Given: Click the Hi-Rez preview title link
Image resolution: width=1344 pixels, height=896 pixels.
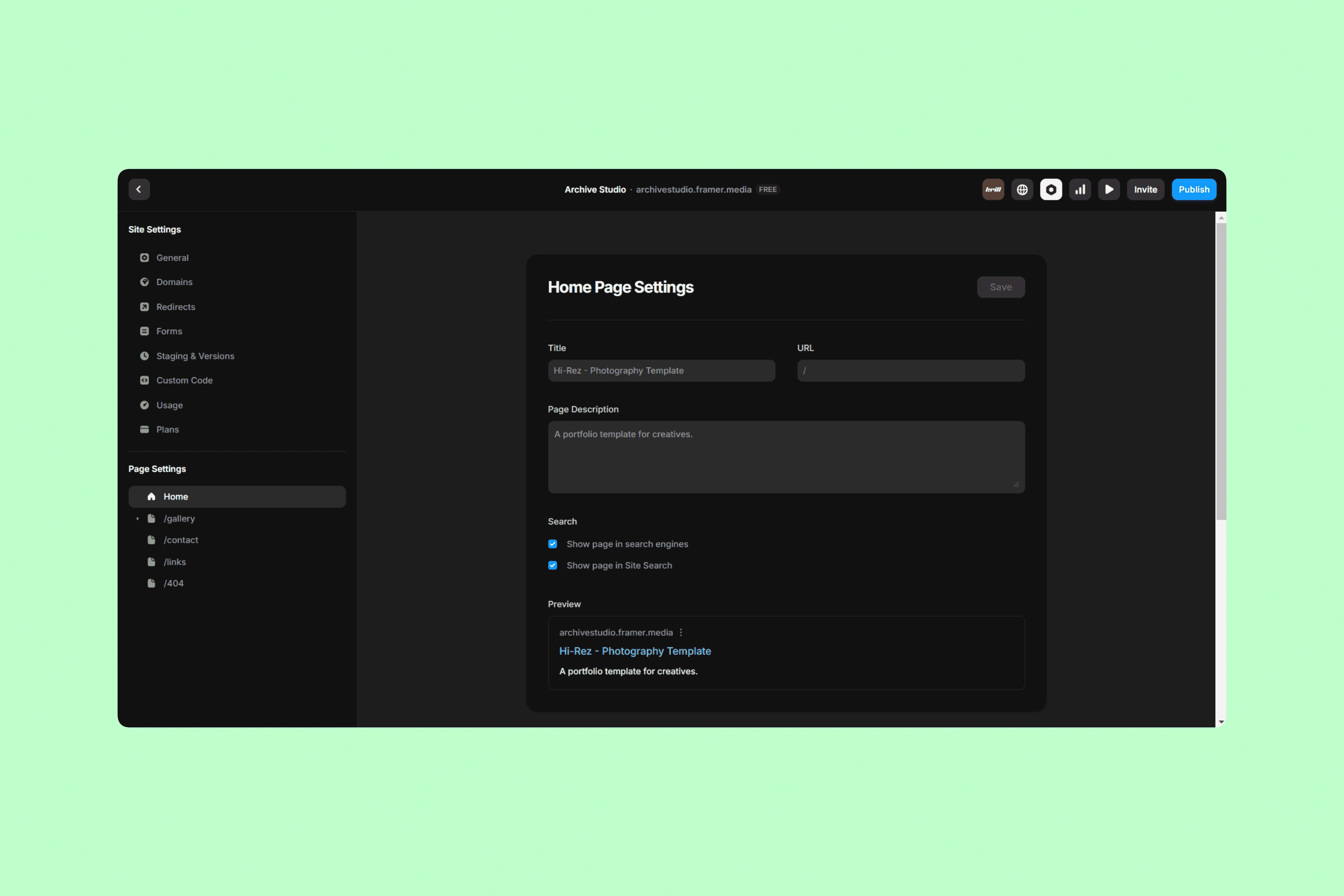Looking at the screenshot, I should click(634, 651).
